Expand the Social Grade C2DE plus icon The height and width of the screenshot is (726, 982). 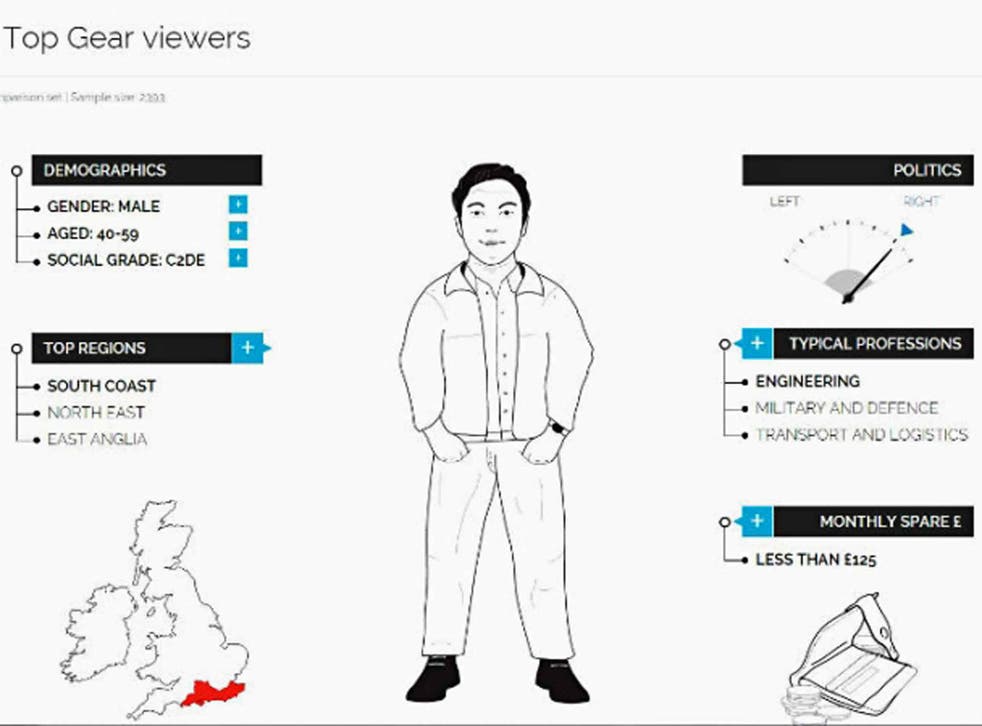coord(238,258)
